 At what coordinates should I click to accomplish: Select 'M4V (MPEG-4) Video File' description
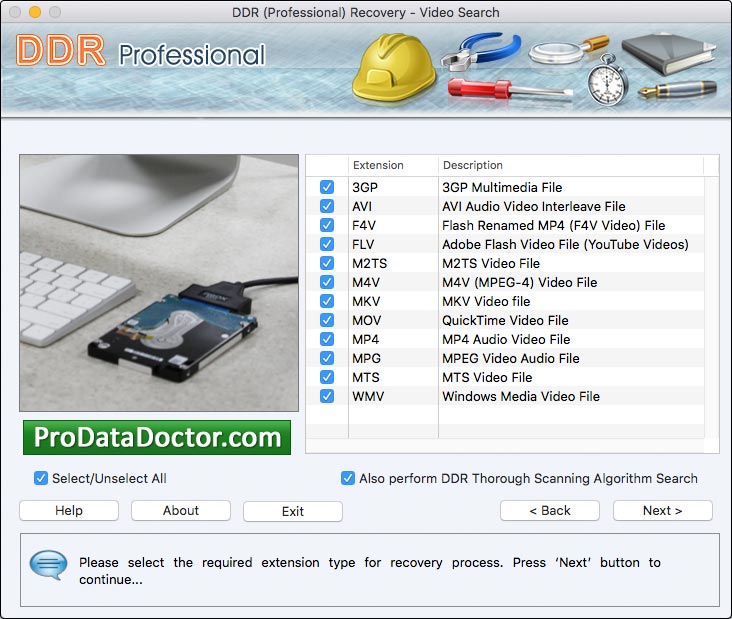[520, 282]
